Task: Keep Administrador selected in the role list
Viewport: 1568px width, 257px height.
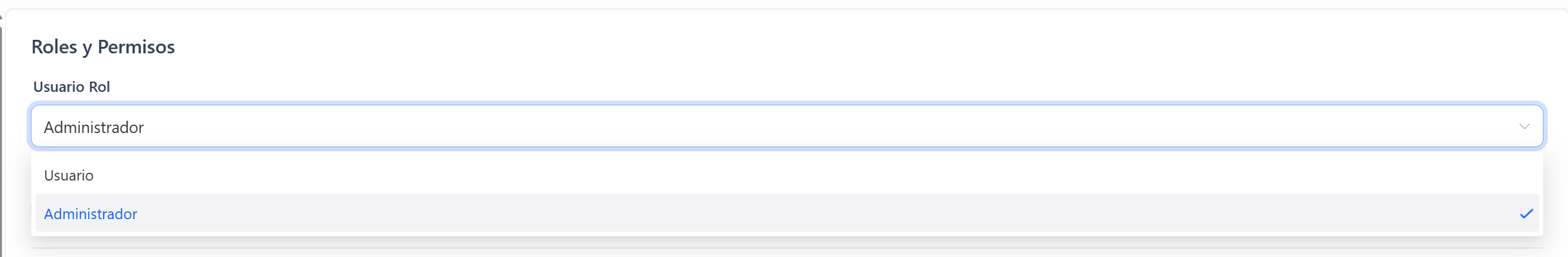Action: (x=91, y=214)
